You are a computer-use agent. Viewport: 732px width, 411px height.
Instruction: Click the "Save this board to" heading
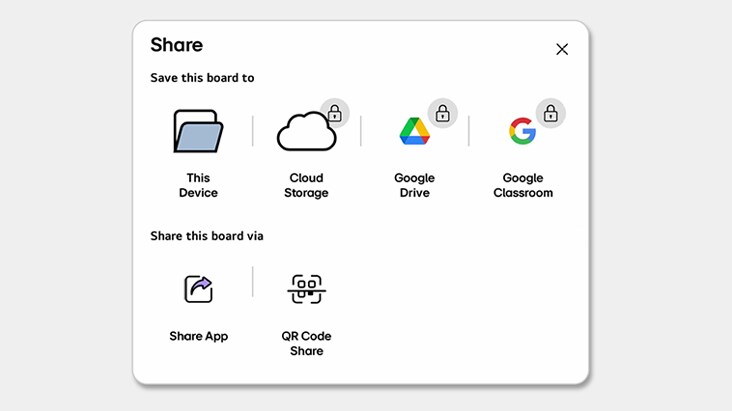click(x=202, y=77)
